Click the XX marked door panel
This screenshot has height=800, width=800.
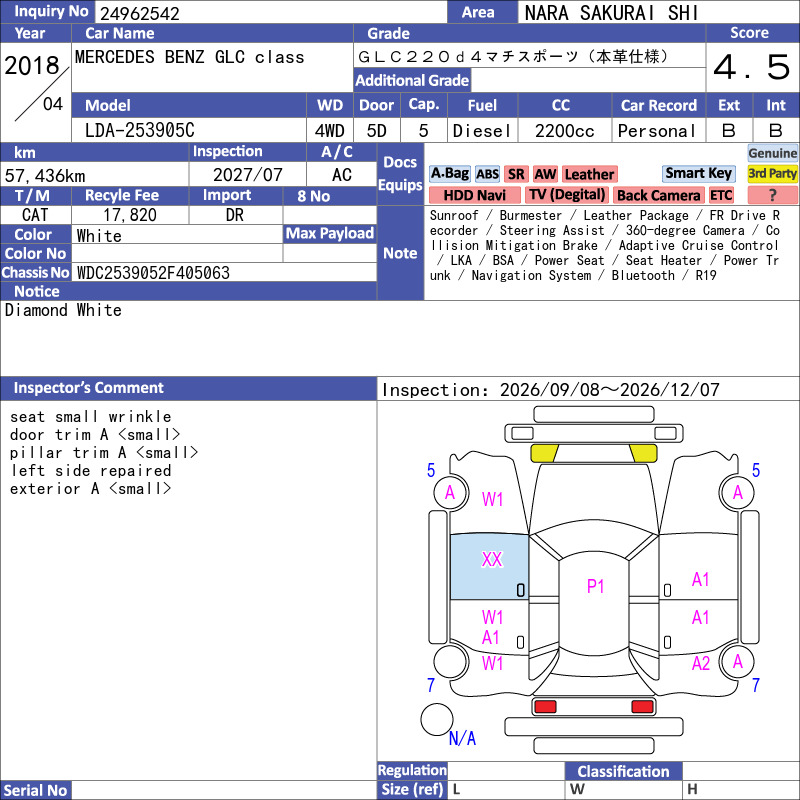click(489, 567)
